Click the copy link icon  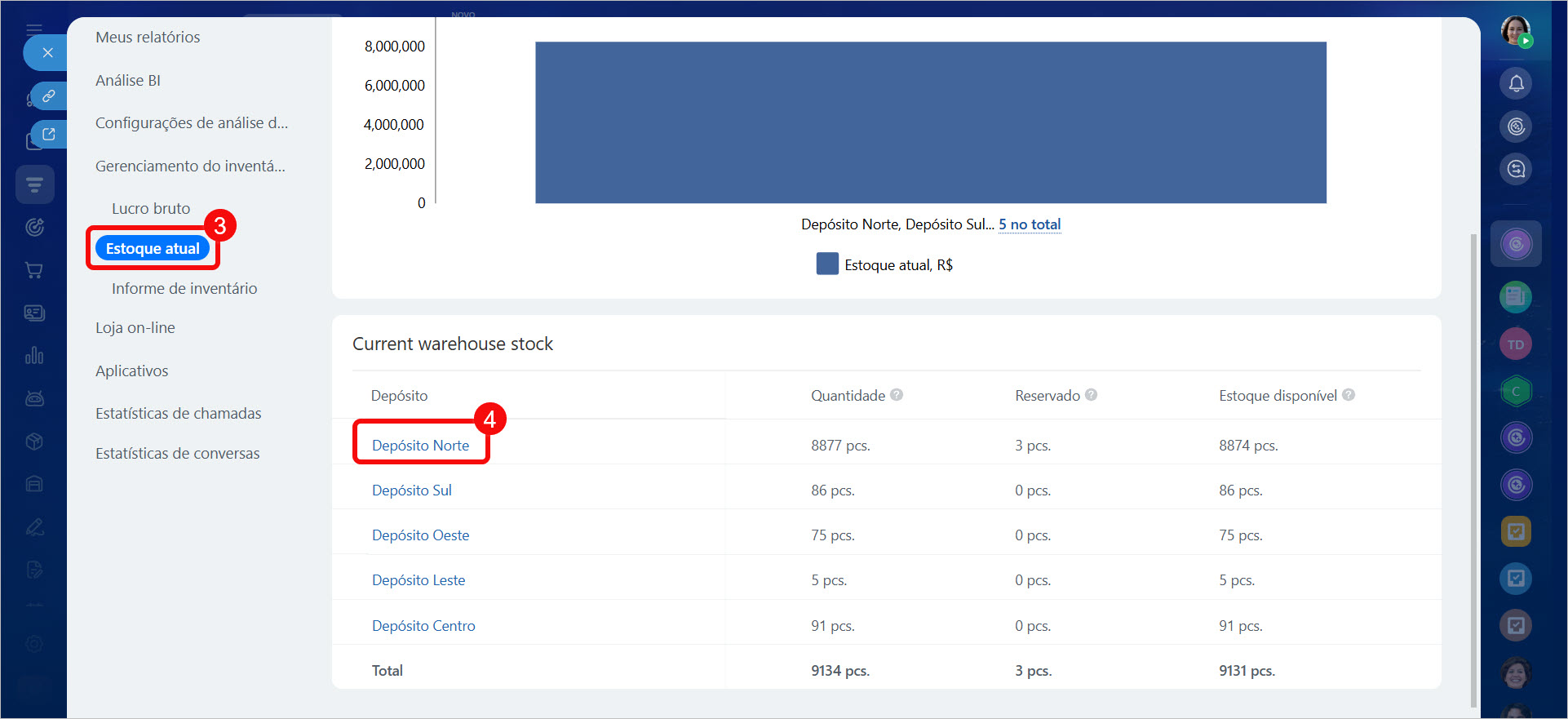pos(49,95)
